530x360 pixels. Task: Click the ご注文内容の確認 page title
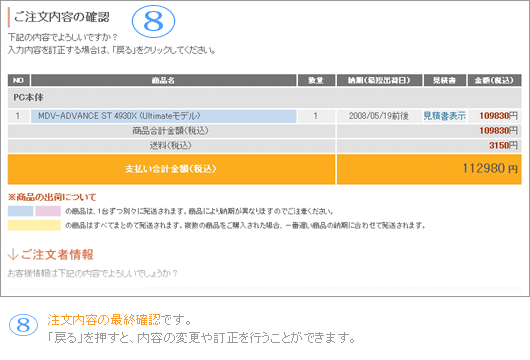(x=62, y=17)
